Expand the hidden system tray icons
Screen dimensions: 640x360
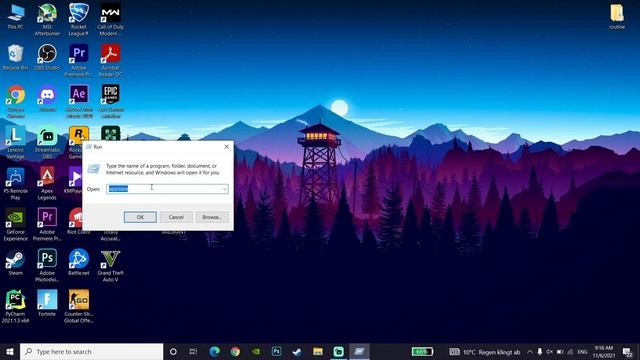point(530,352)
